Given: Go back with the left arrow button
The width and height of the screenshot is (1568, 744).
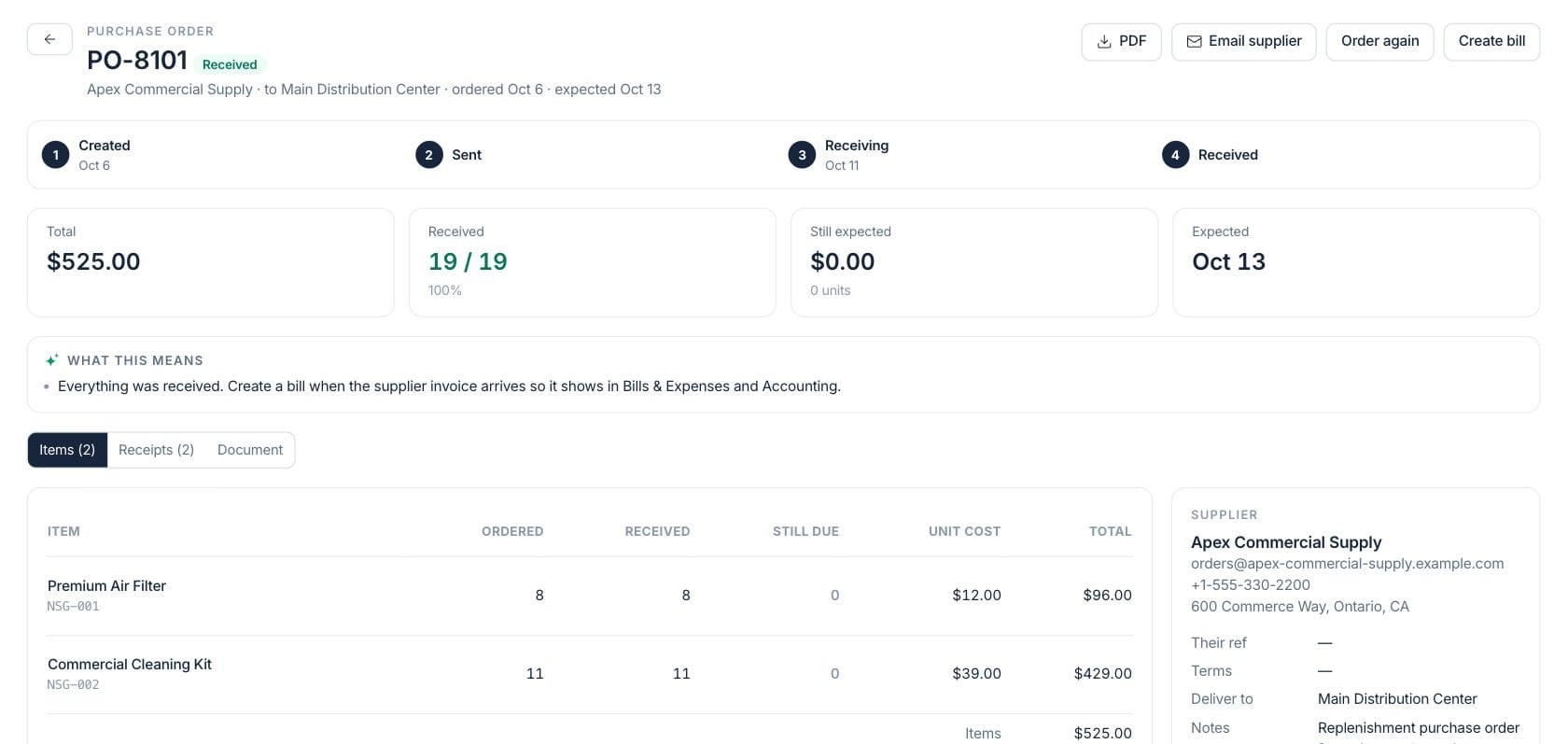Looking at the screenshot, I should click(49, 39).
